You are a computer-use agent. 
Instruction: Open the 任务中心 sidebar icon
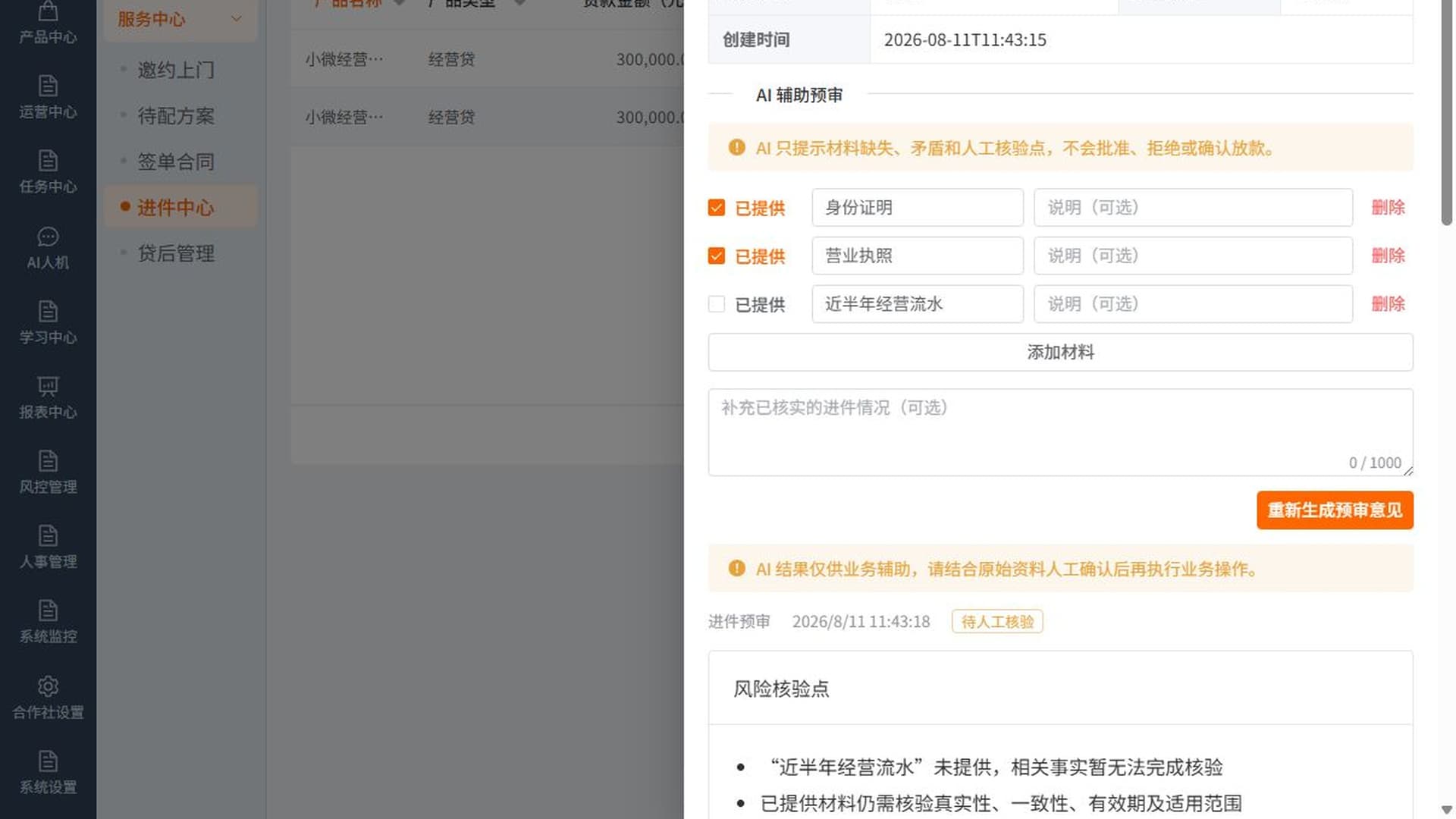pos(48,160)
